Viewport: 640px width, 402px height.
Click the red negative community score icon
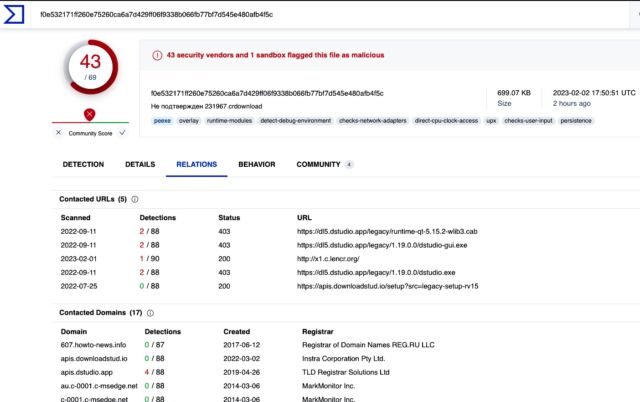(90, 114)
